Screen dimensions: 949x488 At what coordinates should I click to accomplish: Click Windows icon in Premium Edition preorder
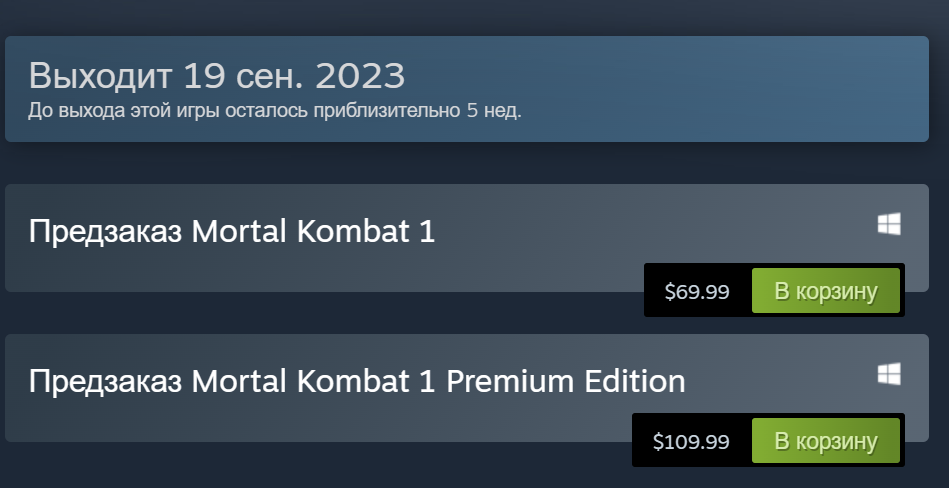889,374
